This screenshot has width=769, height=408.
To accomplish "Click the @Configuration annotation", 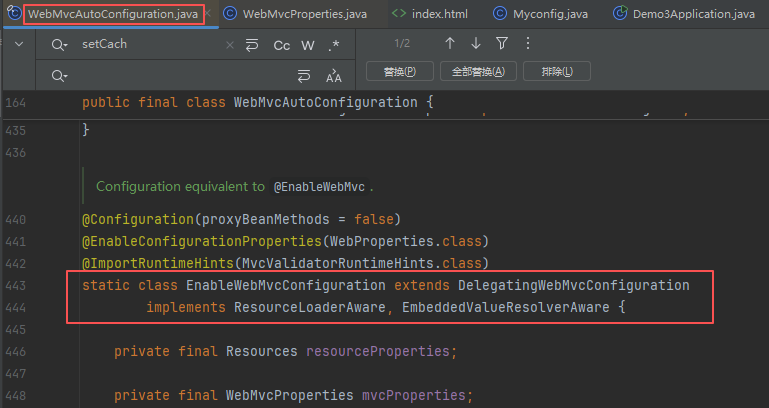I will (138, 219).
